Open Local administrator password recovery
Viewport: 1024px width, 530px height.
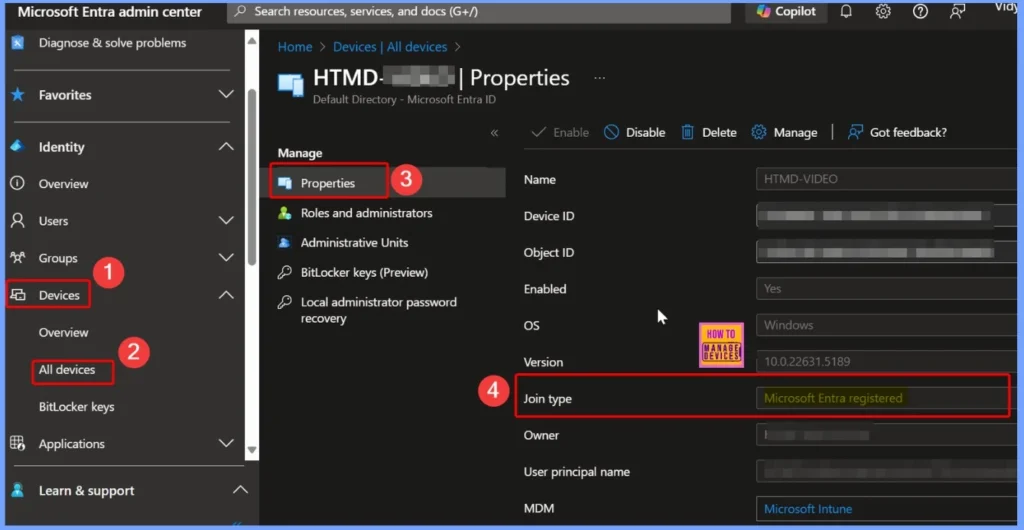[x=379, y=311]
